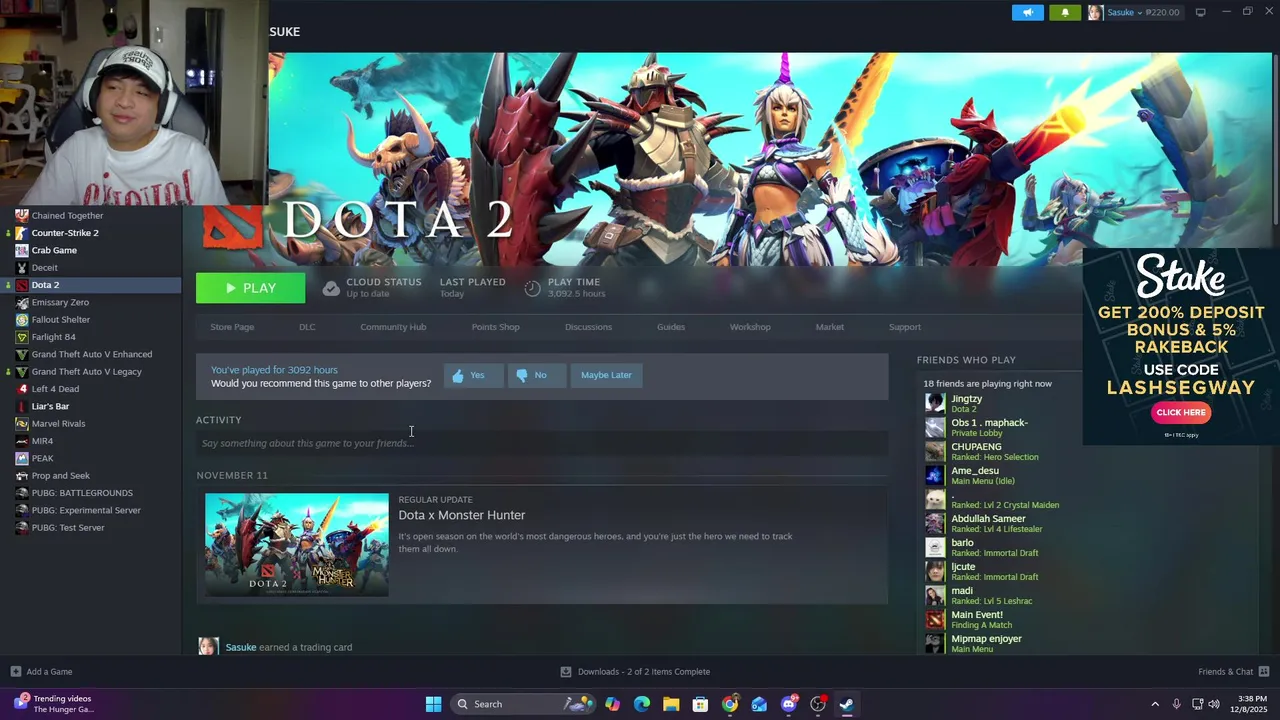Show hidden system tray icons chevron
The width and height of the screenshot is (1280, 720).
pyautogui.click(x=1155, y=704)
